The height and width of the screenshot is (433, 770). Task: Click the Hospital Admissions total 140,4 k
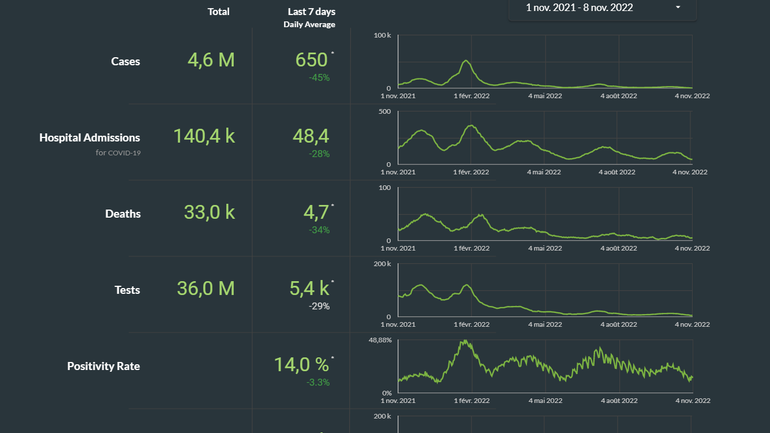pyautogui.click(x=204, y=136)
